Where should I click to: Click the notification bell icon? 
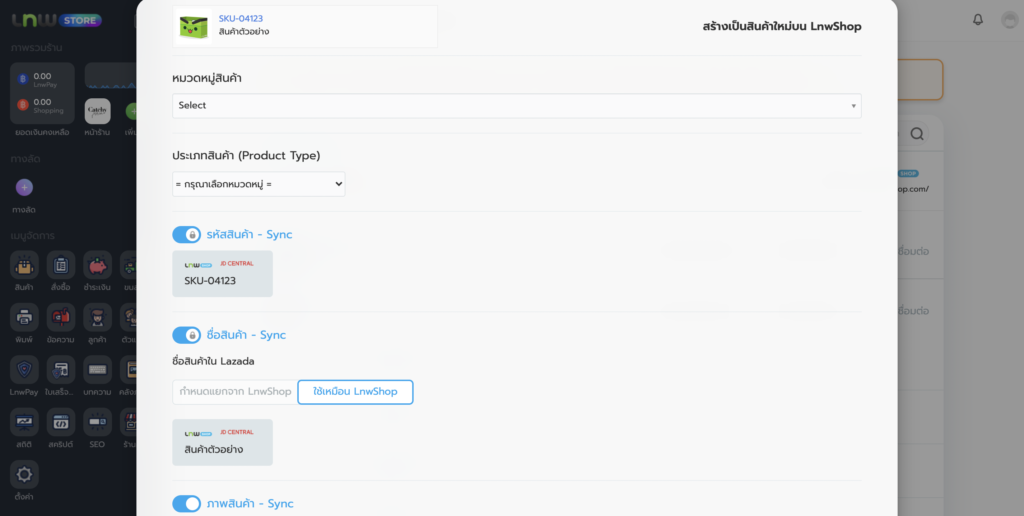(x=978, y=20)
